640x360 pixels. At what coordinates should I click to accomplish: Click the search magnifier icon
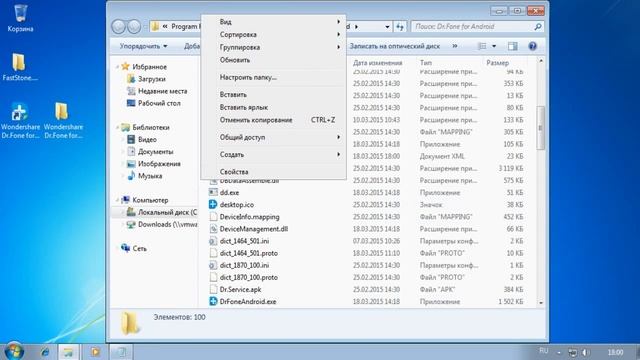point(538,27)
